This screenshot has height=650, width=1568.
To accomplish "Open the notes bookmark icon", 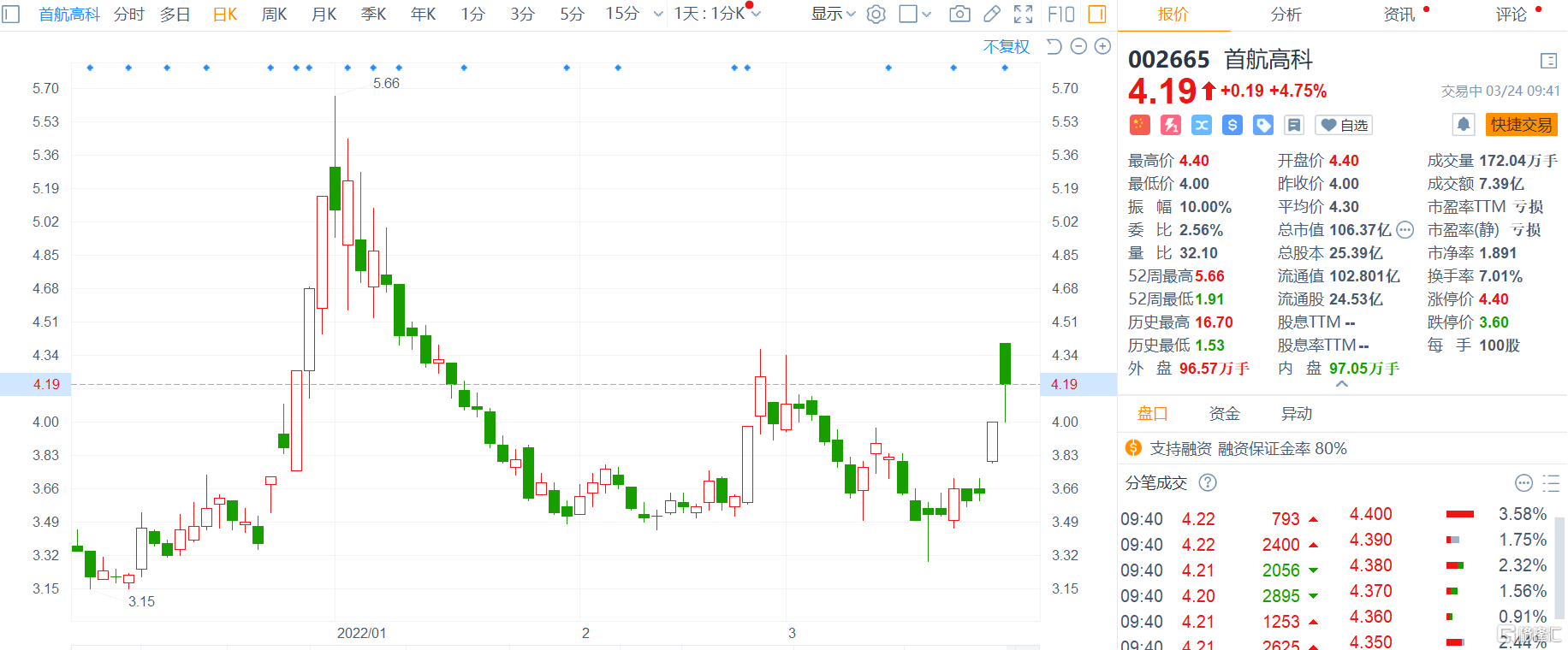I will pos(1294,125).
